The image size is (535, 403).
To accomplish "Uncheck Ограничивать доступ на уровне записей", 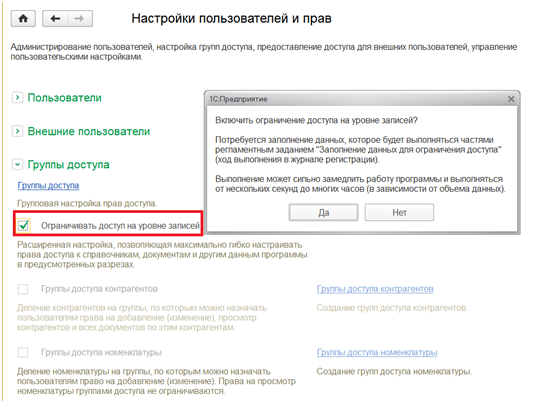I will pyautogui.click(x=24, y=225).
